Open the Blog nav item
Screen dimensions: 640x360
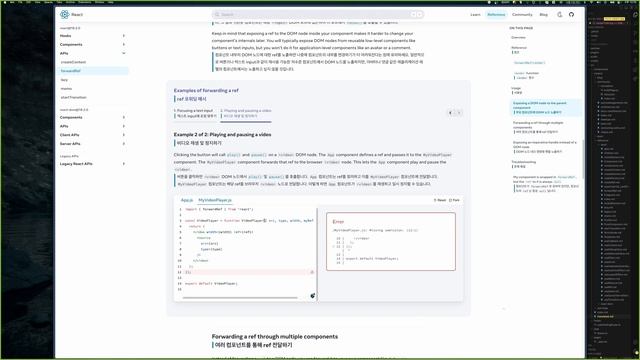pyautogui.click(x=543, y=14)
